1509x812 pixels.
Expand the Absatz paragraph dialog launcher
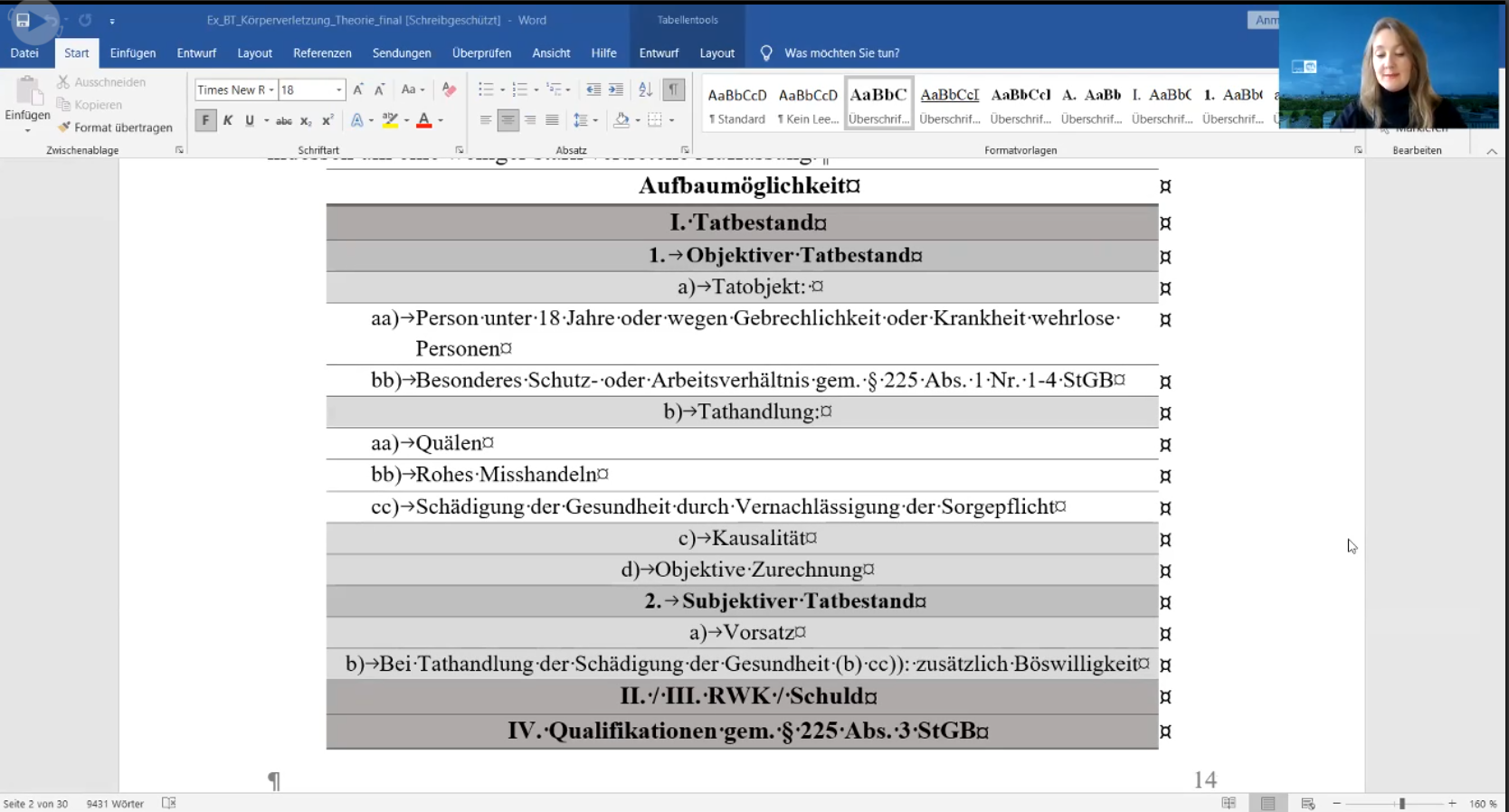click(685, 150)
